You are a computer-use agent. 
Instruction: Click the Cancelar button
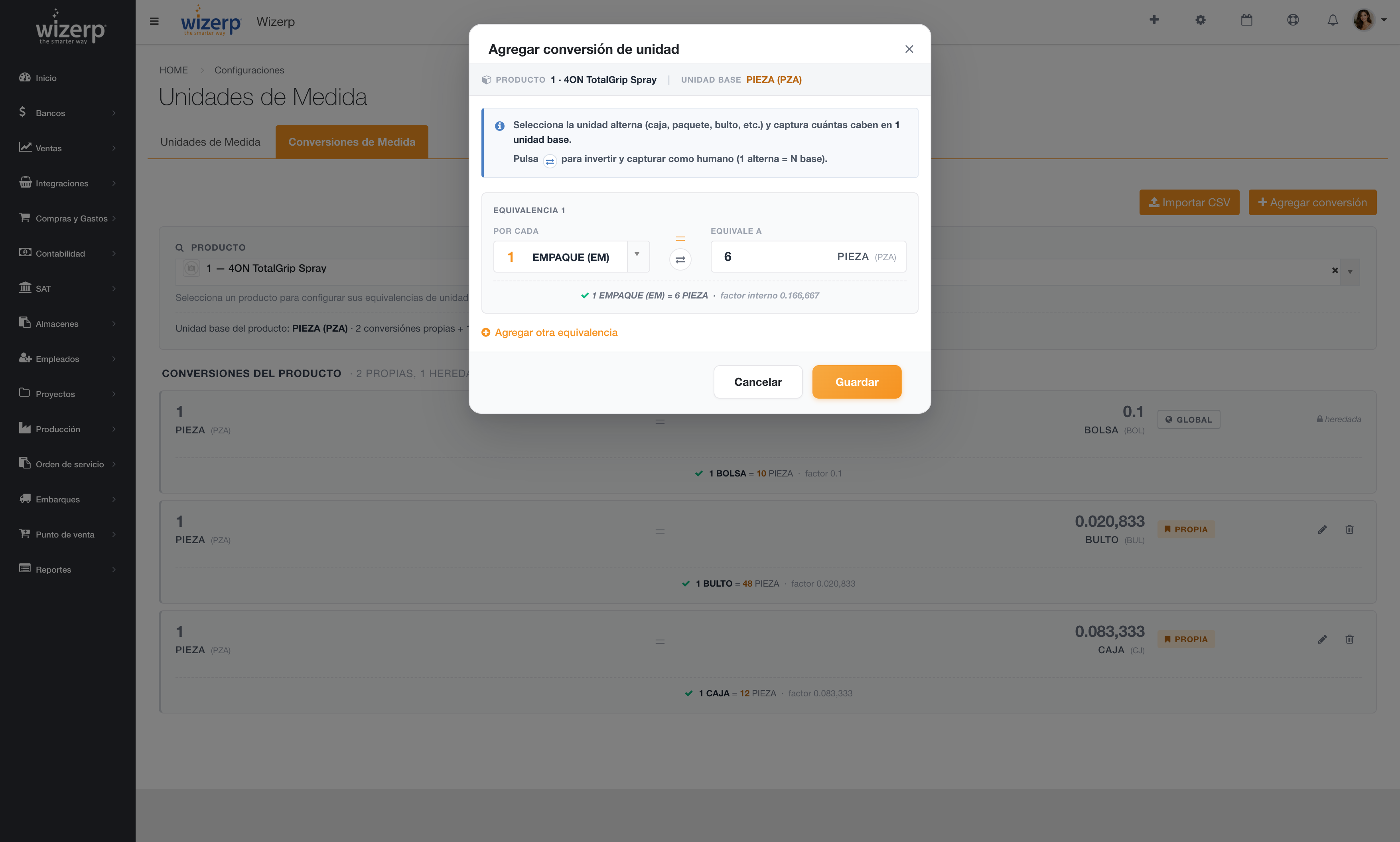757,382
